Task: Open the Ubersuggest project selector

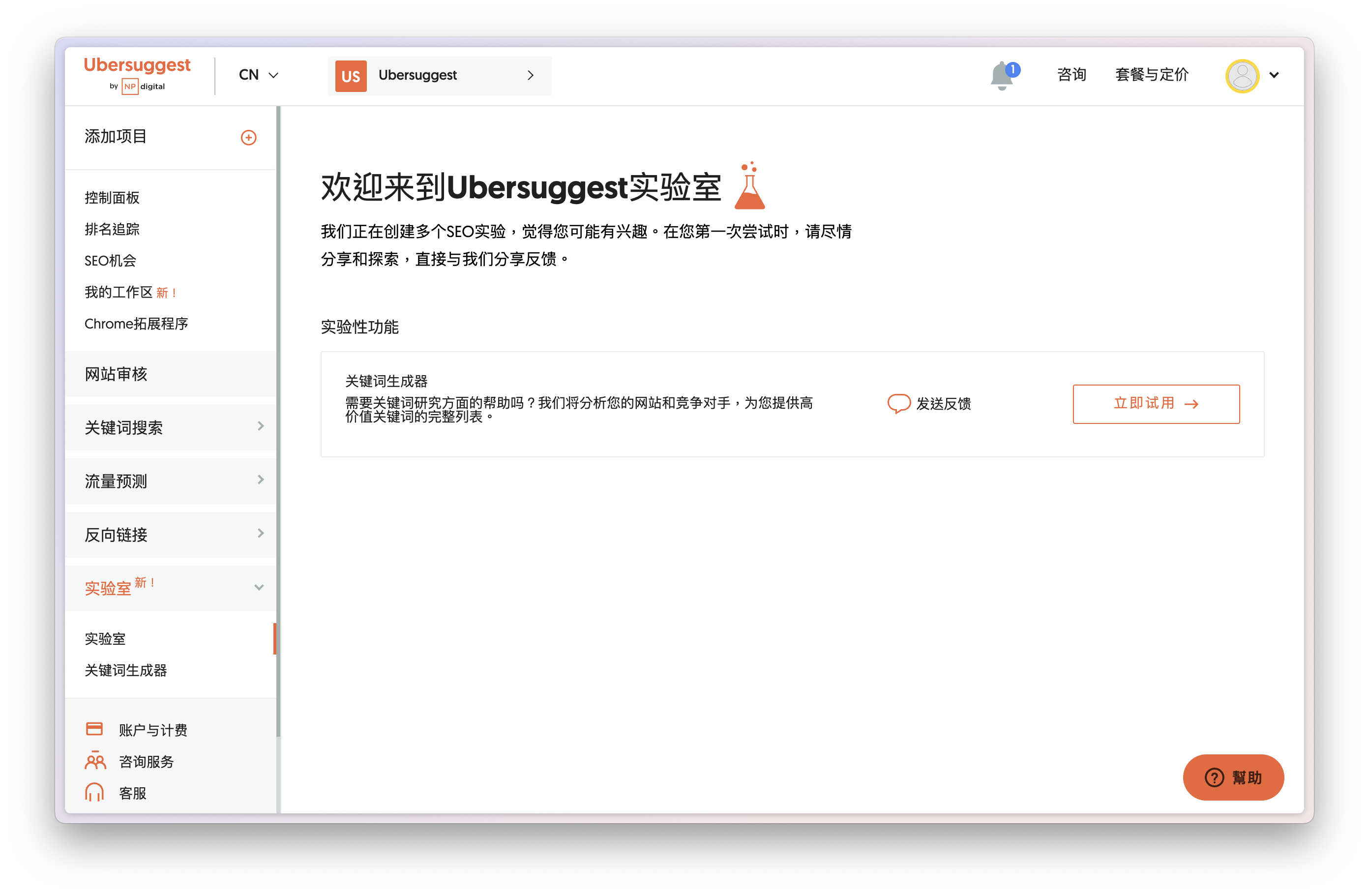Action: [x=439, y=75]
